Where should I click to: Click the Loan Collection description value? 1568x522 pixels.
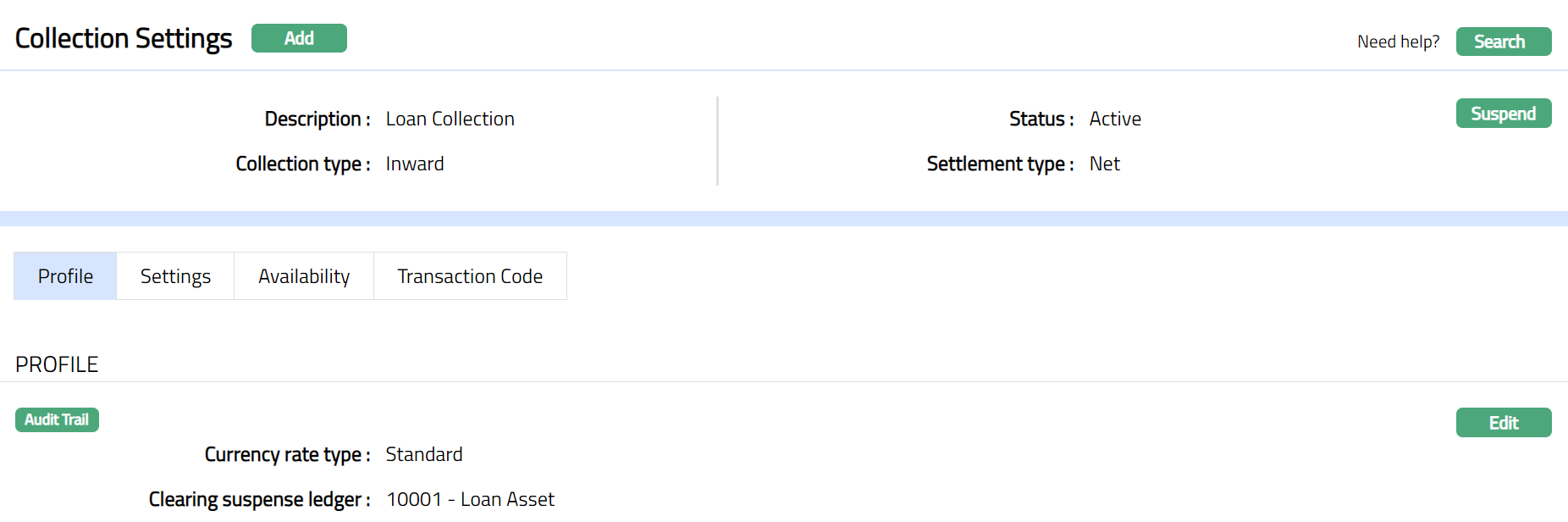(x=450, y=119)
